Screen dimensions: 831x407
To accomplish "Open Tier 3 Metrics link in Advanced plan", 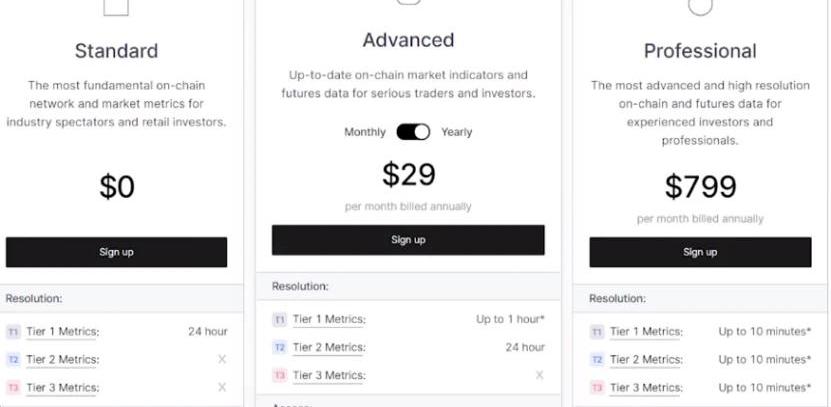I will pos(329,376).
